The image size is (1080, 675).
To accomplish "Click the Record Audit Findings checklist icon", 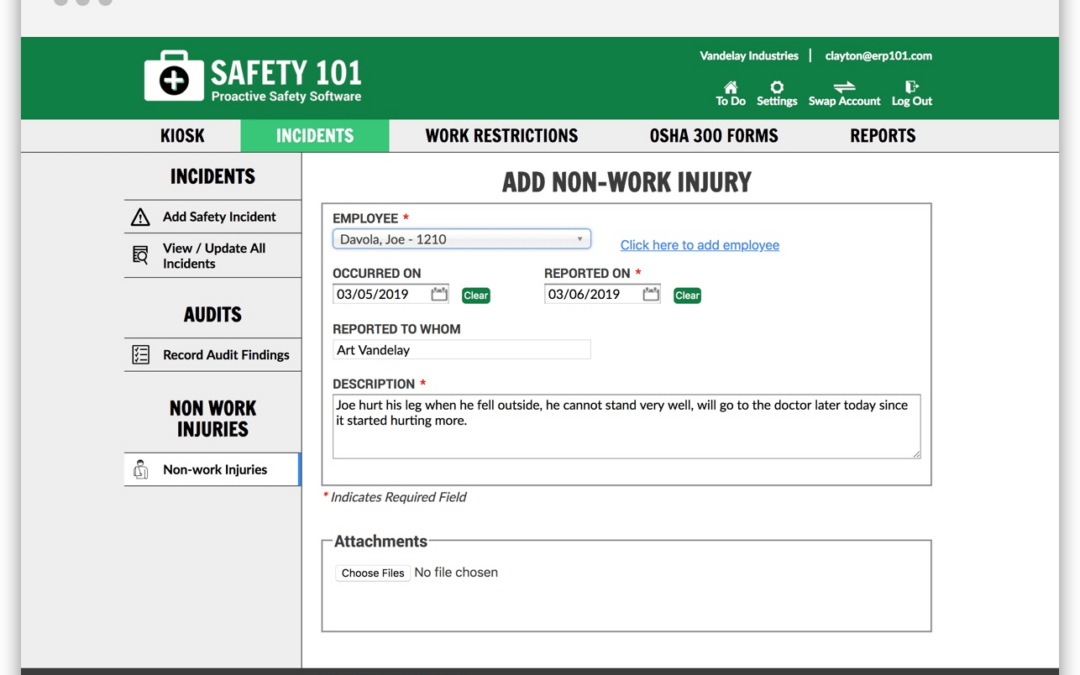I will pyautogui.click(x=141, y=355).
